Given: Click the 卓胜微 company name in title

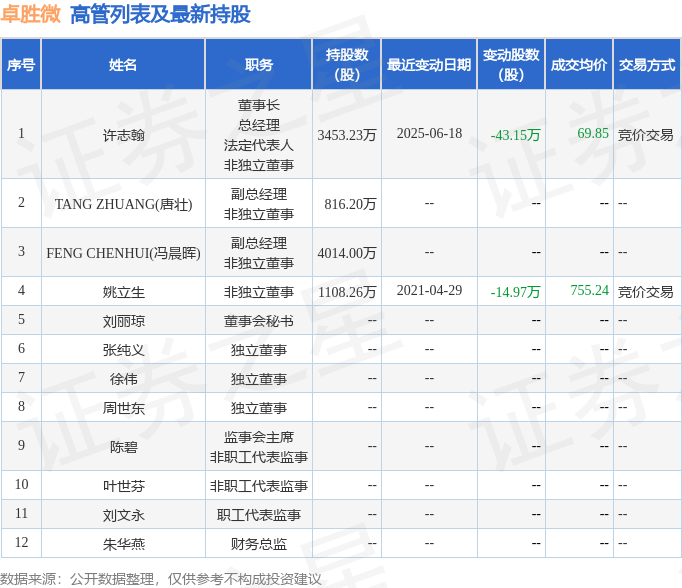Looking at the screenshot, I should click(30, 14).
